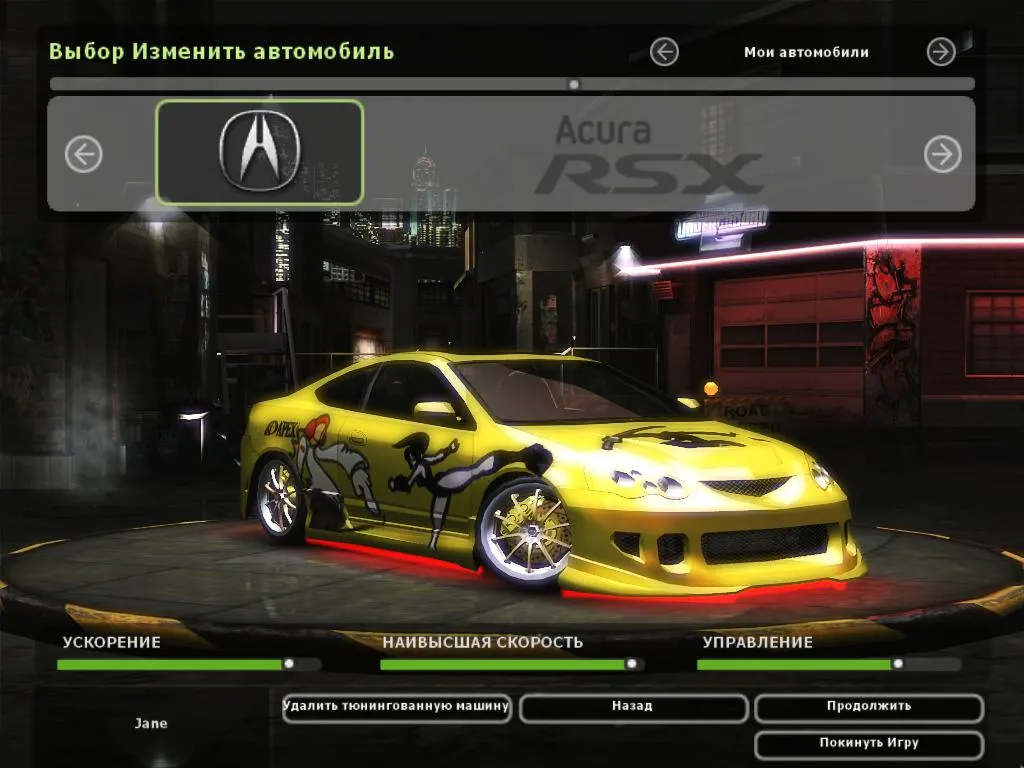Click the Выбор Изменить автомобиль title
This screenshot has height=768, width=1024.
pos(221,51)
